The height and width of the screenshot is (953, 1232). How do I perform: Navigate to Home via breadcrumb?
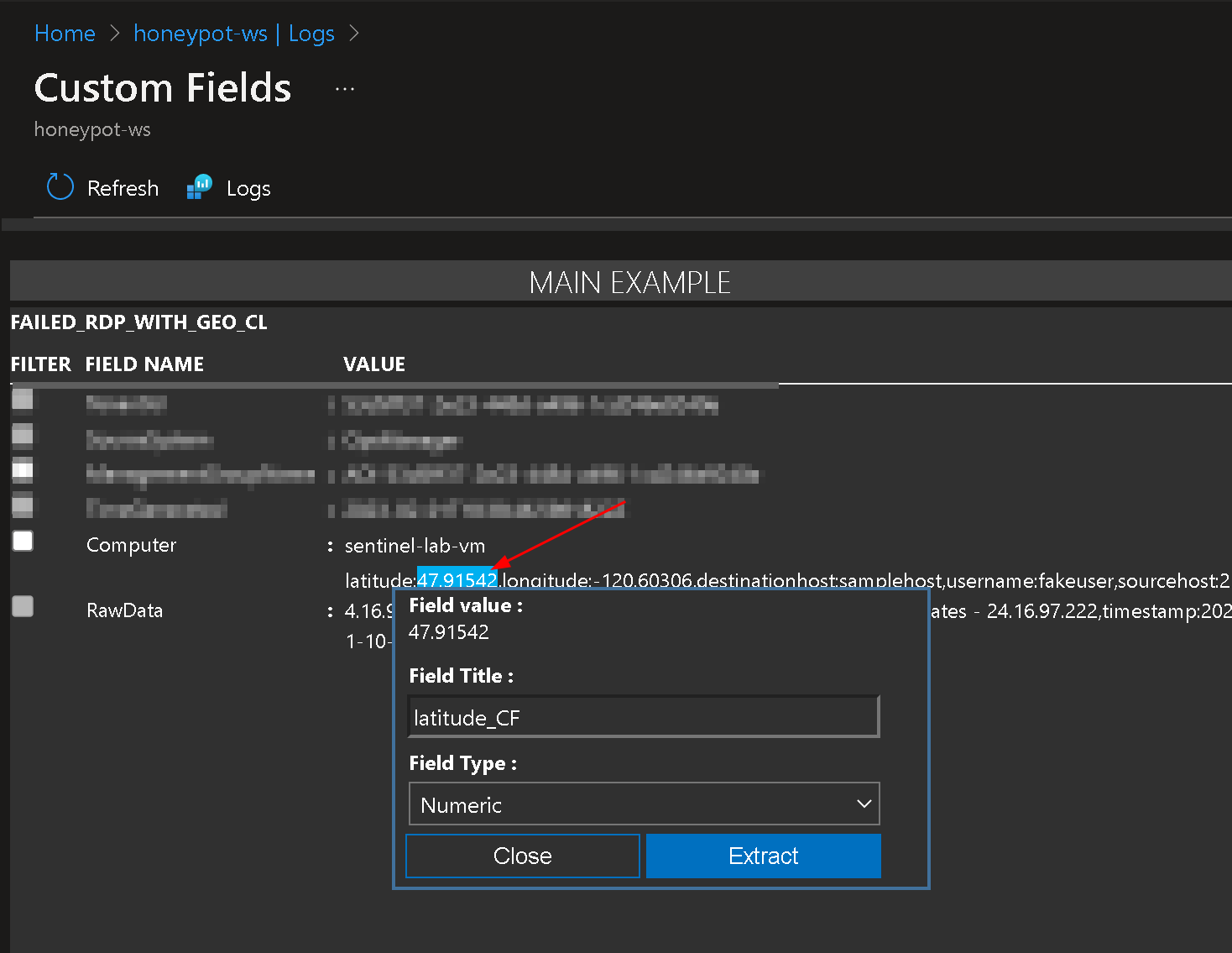click(65, 33)
